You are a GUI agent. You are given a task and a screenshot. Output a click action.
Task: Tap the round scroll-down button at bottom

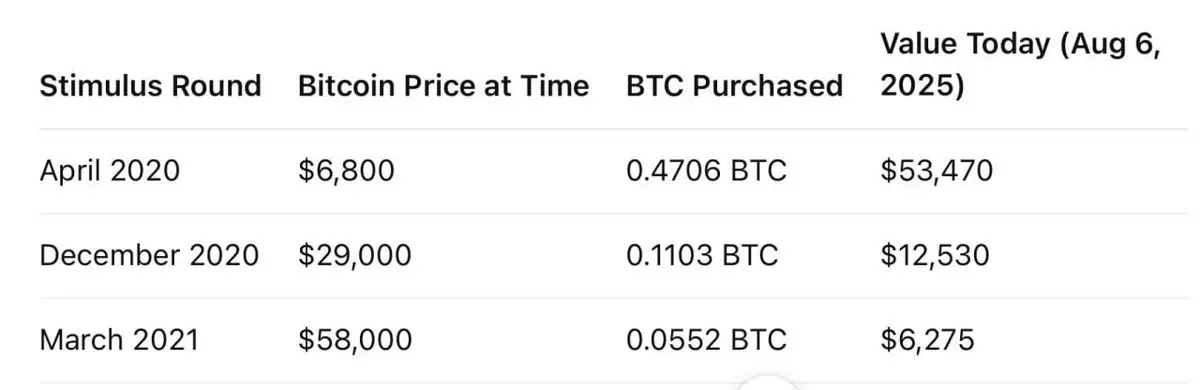pyautogui.click(x=769, y=384)
